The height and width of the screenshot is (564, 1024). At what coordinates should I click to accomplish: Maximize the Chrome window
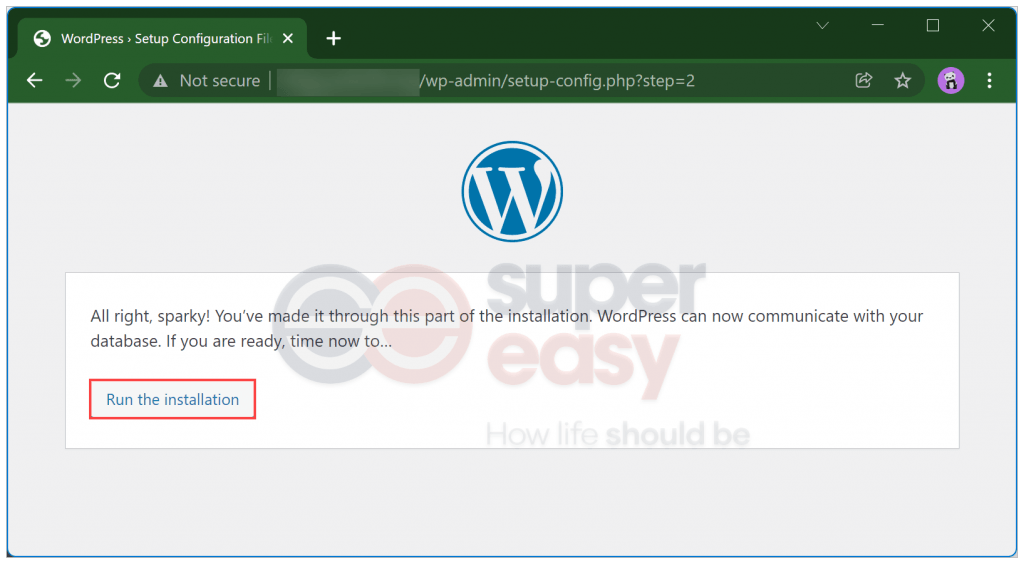pyautogui.click(x=933, y=25)
